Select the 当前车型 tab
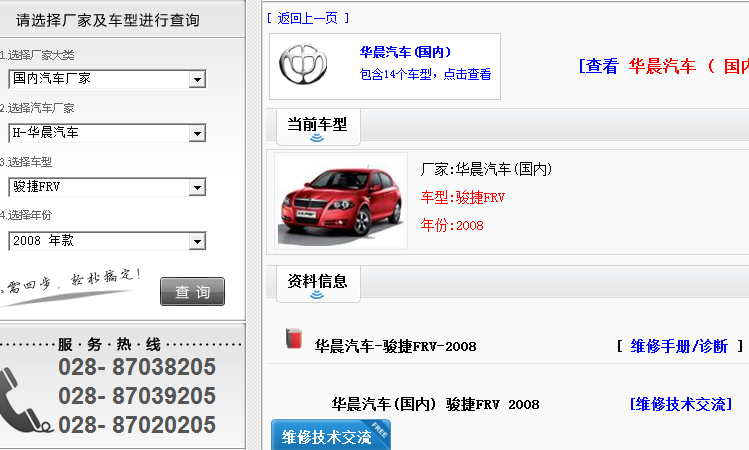Viewport: 749px width, 450px height. point(318,127)
